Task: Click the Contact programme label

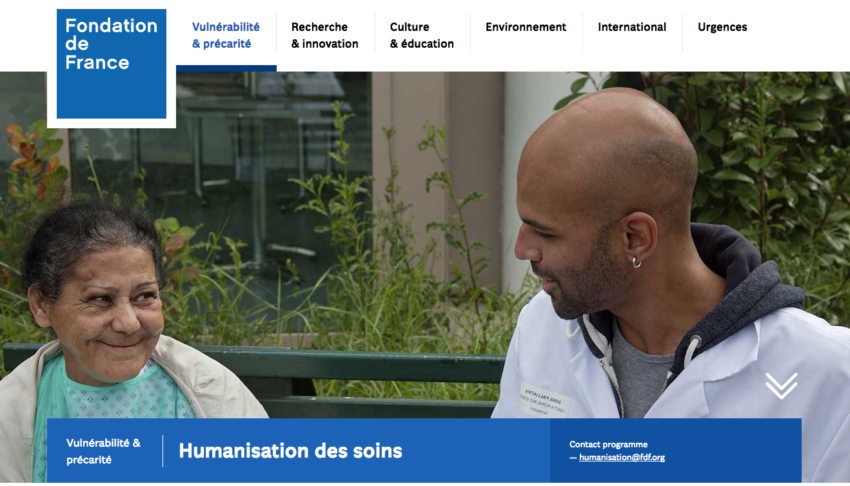Action: [x=608, y=444]
